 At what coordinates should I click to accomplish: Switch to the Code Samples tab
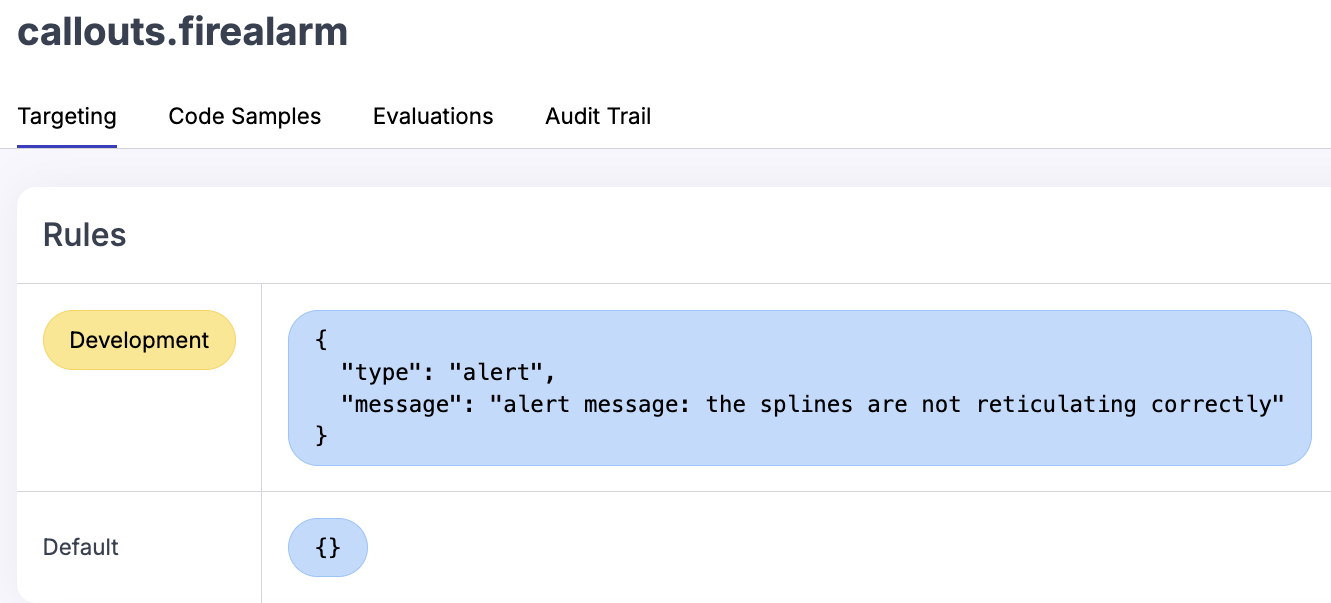click(x=244, y=116)
